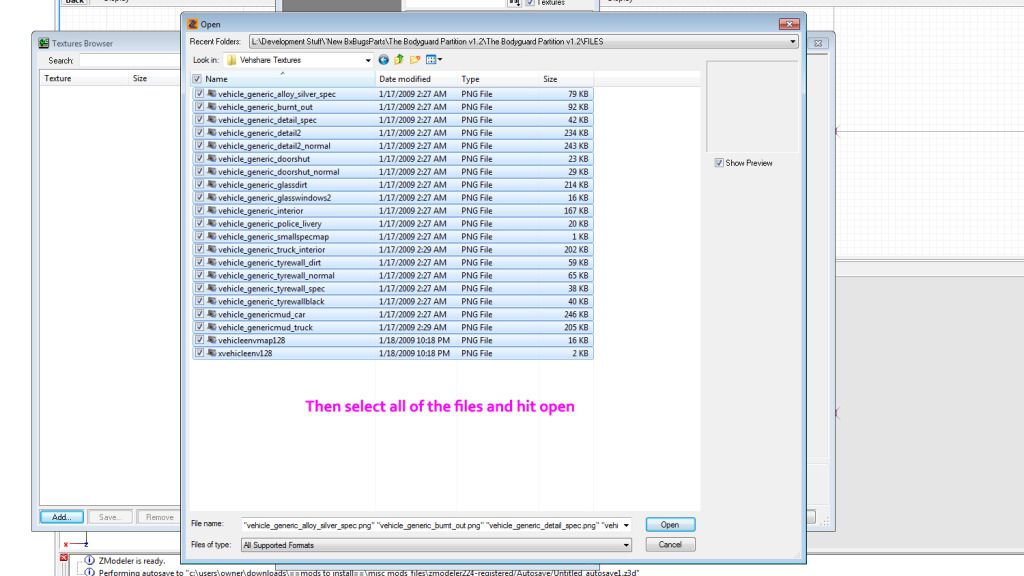This screenshot has height=576, width=1024.
Task: Uncheck the xvehicleenv128 checkbox
Action: tap(199, 353)
